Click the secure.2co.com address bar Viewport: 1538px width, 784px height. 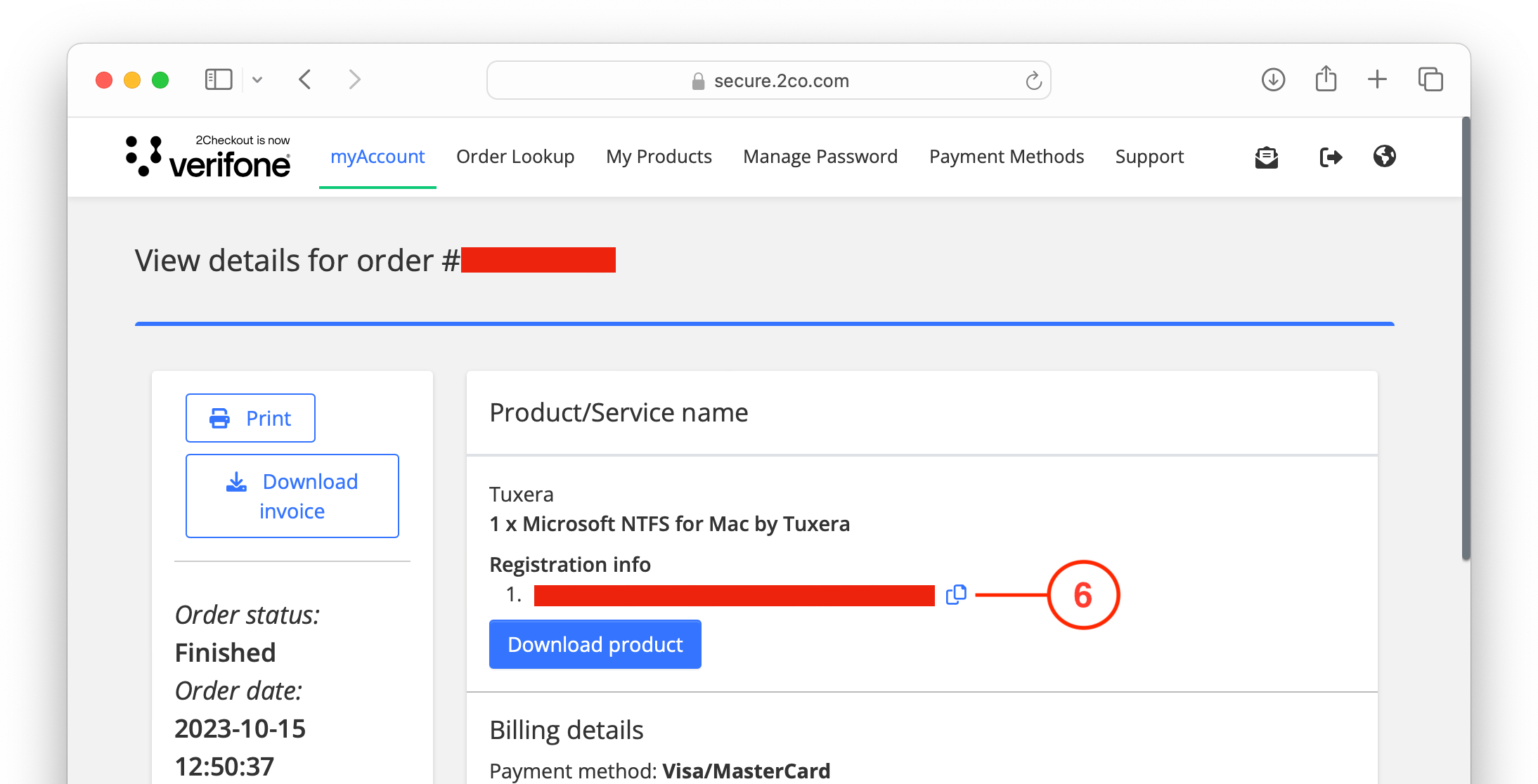[768, 80]
